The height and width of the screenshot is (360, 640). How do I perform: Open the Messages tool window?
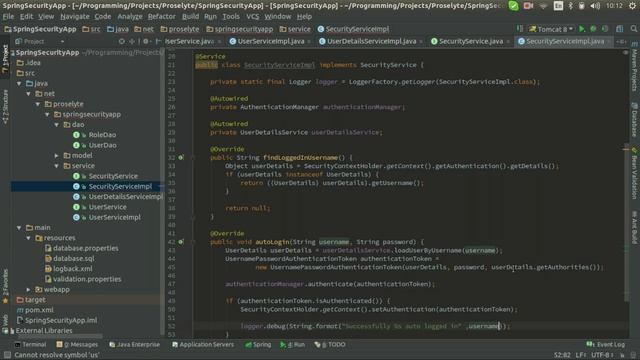click(78, 345)
